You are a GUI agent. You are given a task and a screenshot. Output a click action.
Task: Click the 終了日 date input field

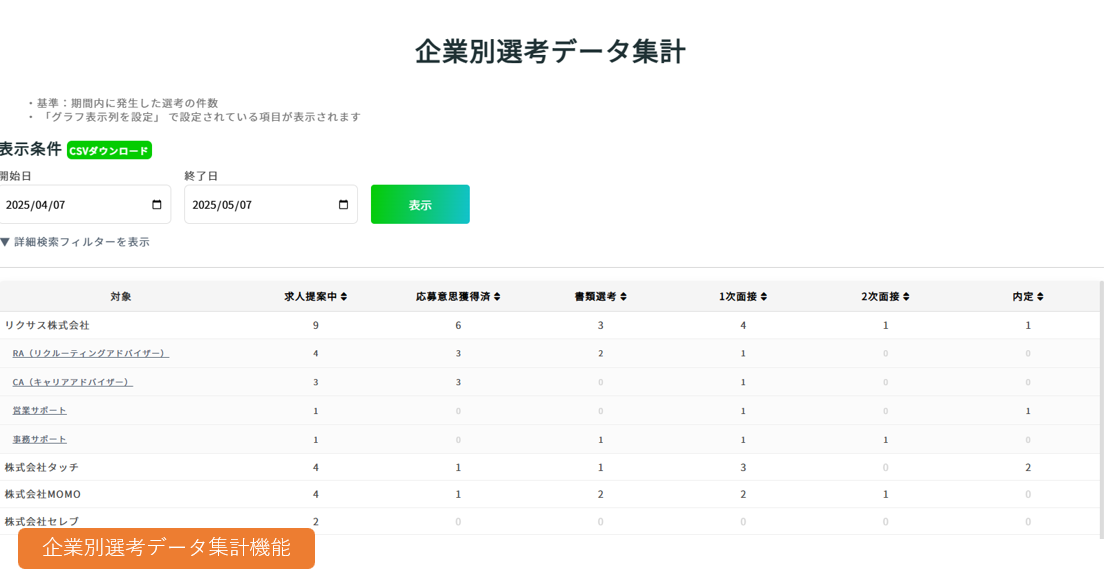click(x=262, y=205)
